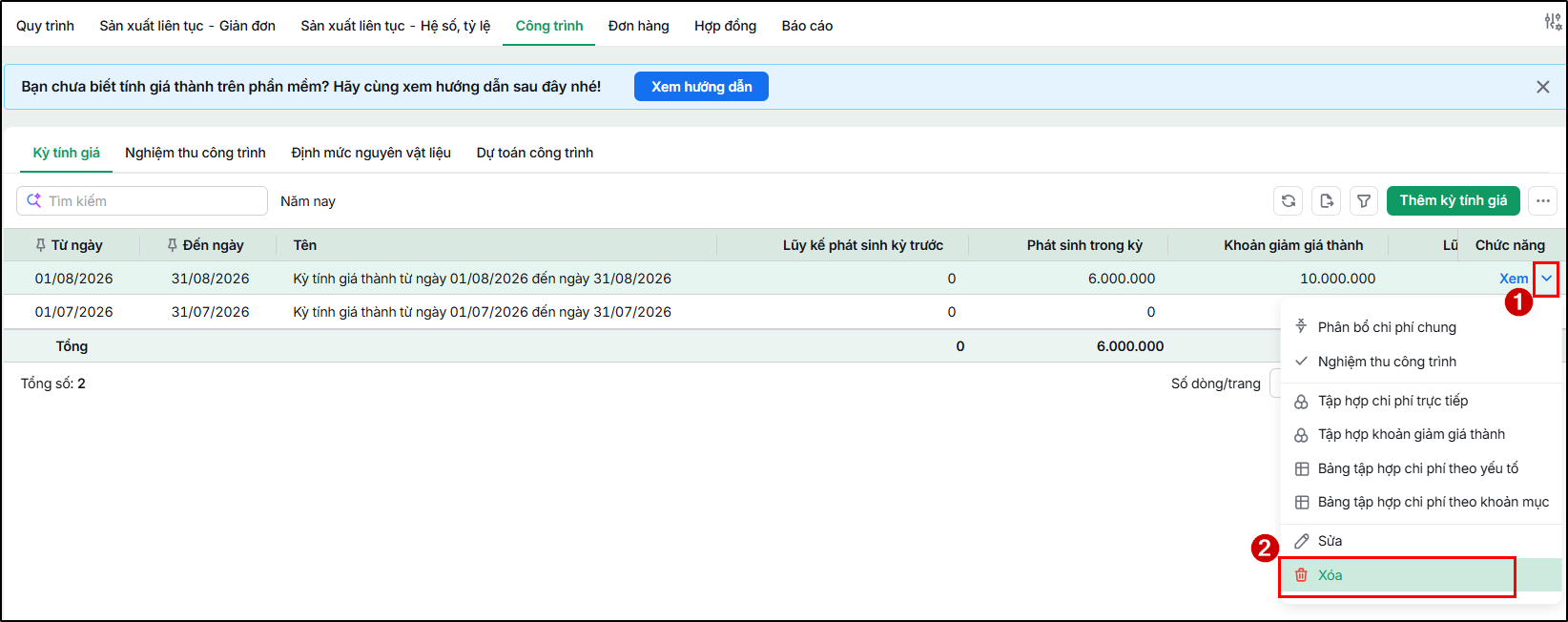Viewport: 1568px width, 622px height.
Task: Switch to Sản xuất liên tục - Giản đơn
Action: pos(187,26)
